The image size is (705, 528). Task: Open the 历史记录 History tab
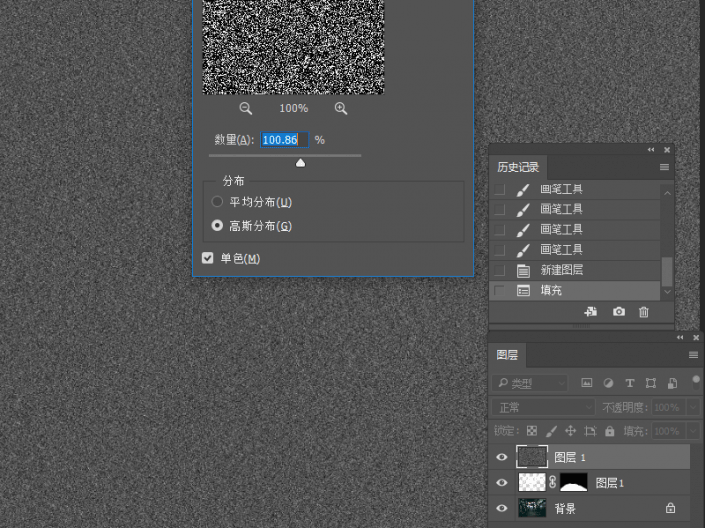(x=518, y=167)
